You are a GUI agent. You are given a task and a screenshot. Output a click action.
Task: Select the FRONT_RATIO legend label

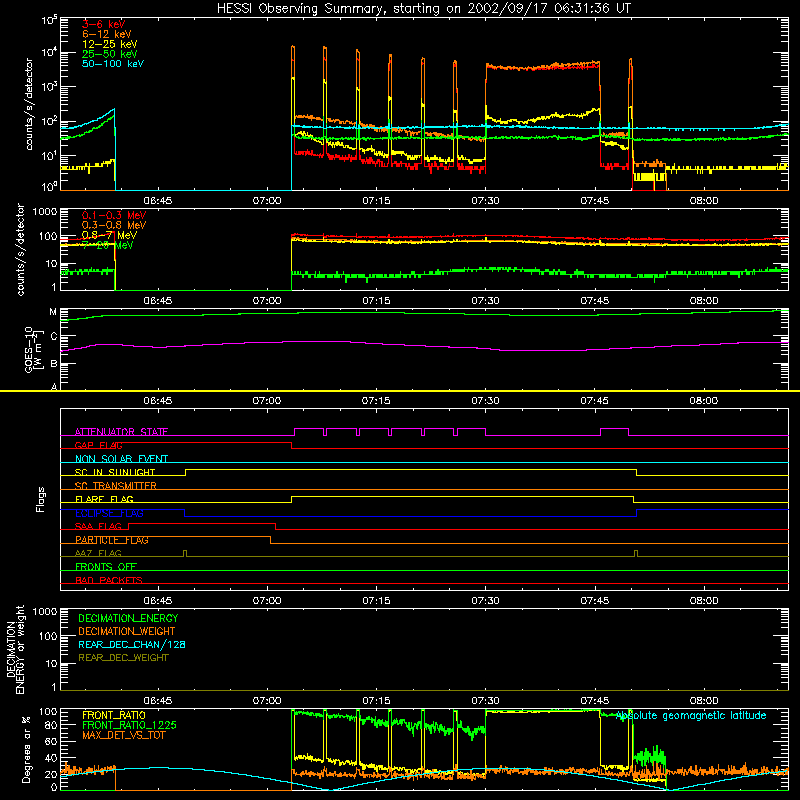pyautogui.click(x=114, y=715)
